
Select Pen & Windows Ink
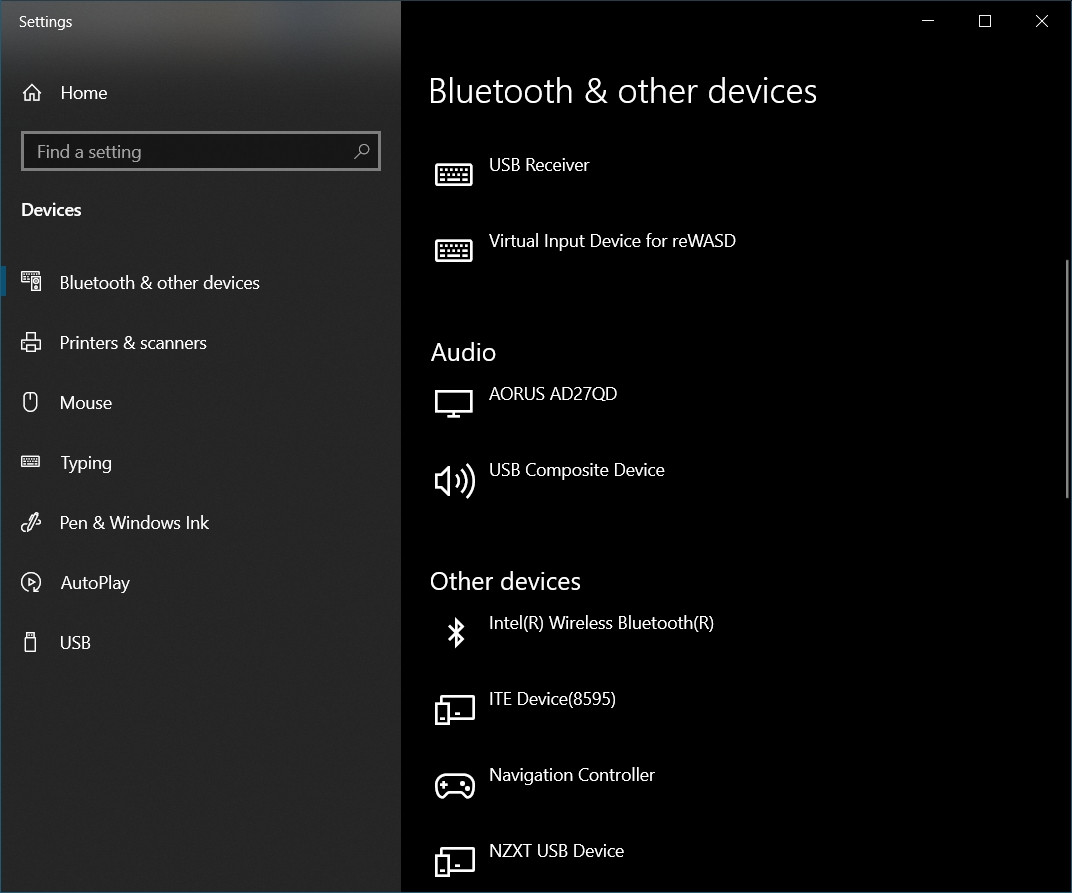[134, 523]
